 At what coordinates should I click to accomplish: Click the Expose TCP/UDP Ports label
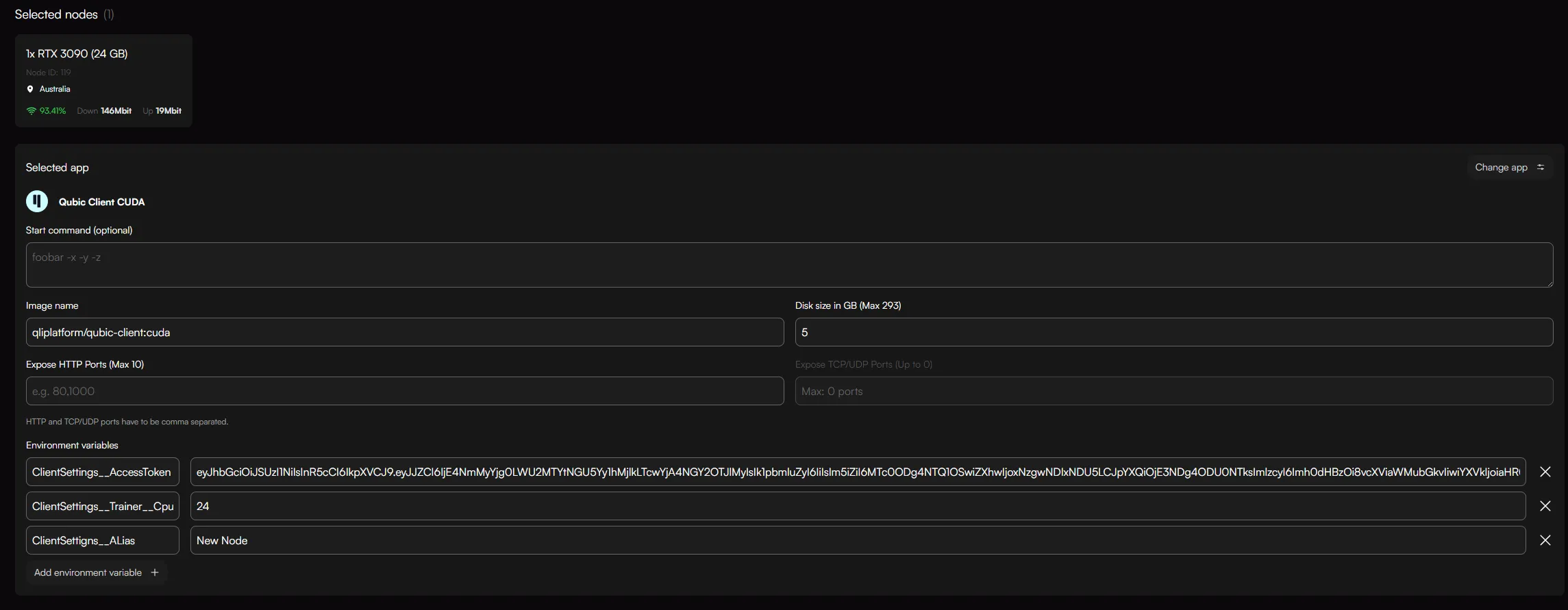click(864, 364)
